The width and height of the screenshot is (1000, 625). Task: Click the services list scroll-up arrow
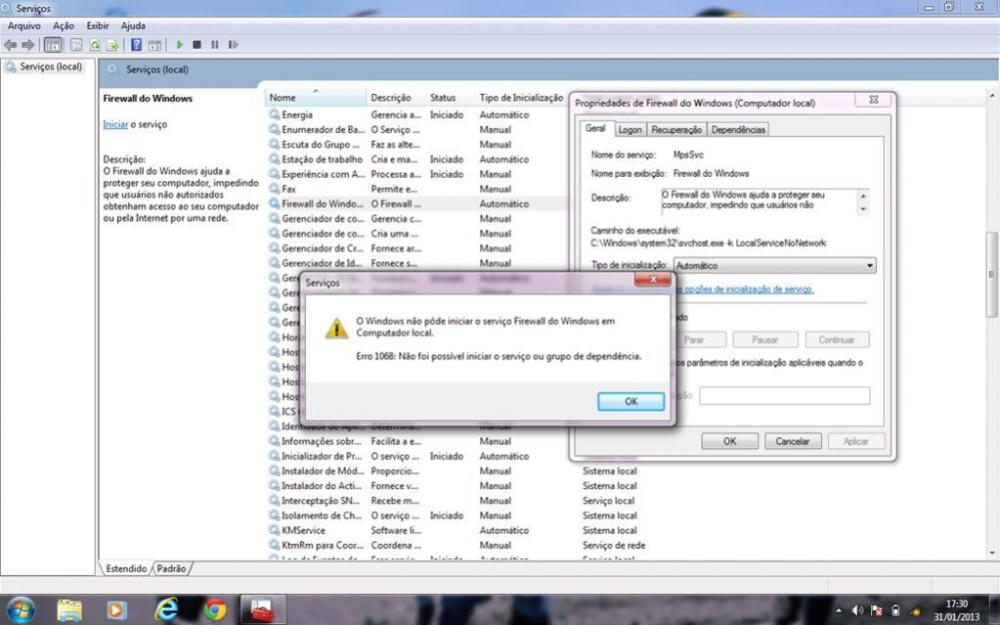tap(991, 96)
